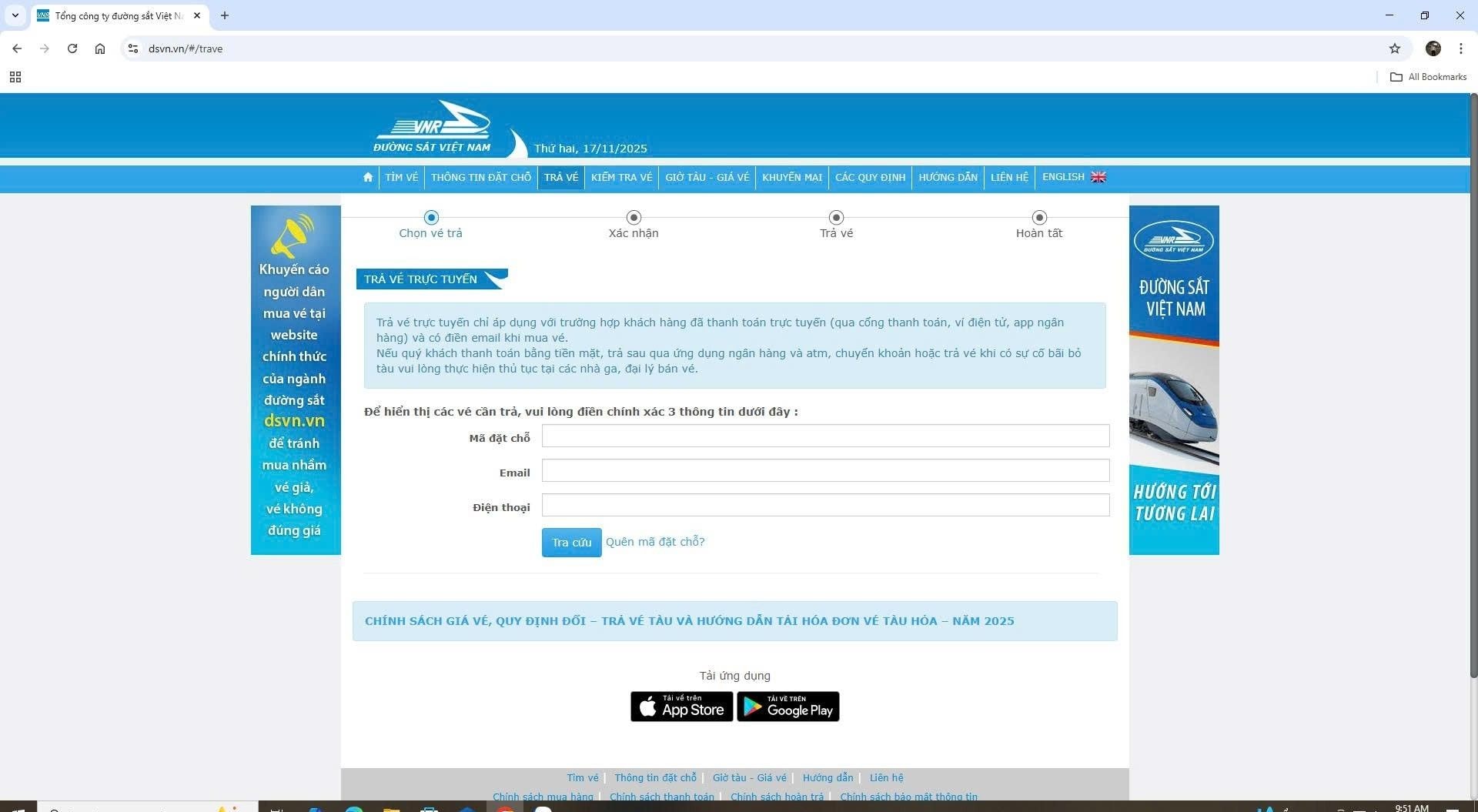Open the 'KIỂM TRA VÉ' menu item
The width and height of the screenshot is (1478, 812).
tap(621, 178)
